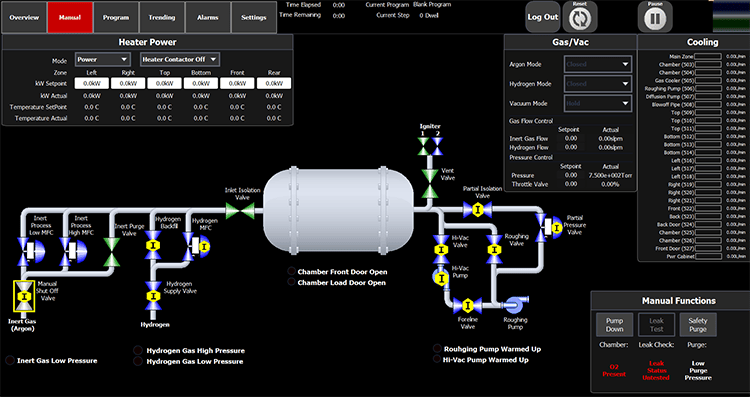Open the Inert Purge Valve
Image resolution: width=750 pixels, height=397 pixels.
point(112,252)
